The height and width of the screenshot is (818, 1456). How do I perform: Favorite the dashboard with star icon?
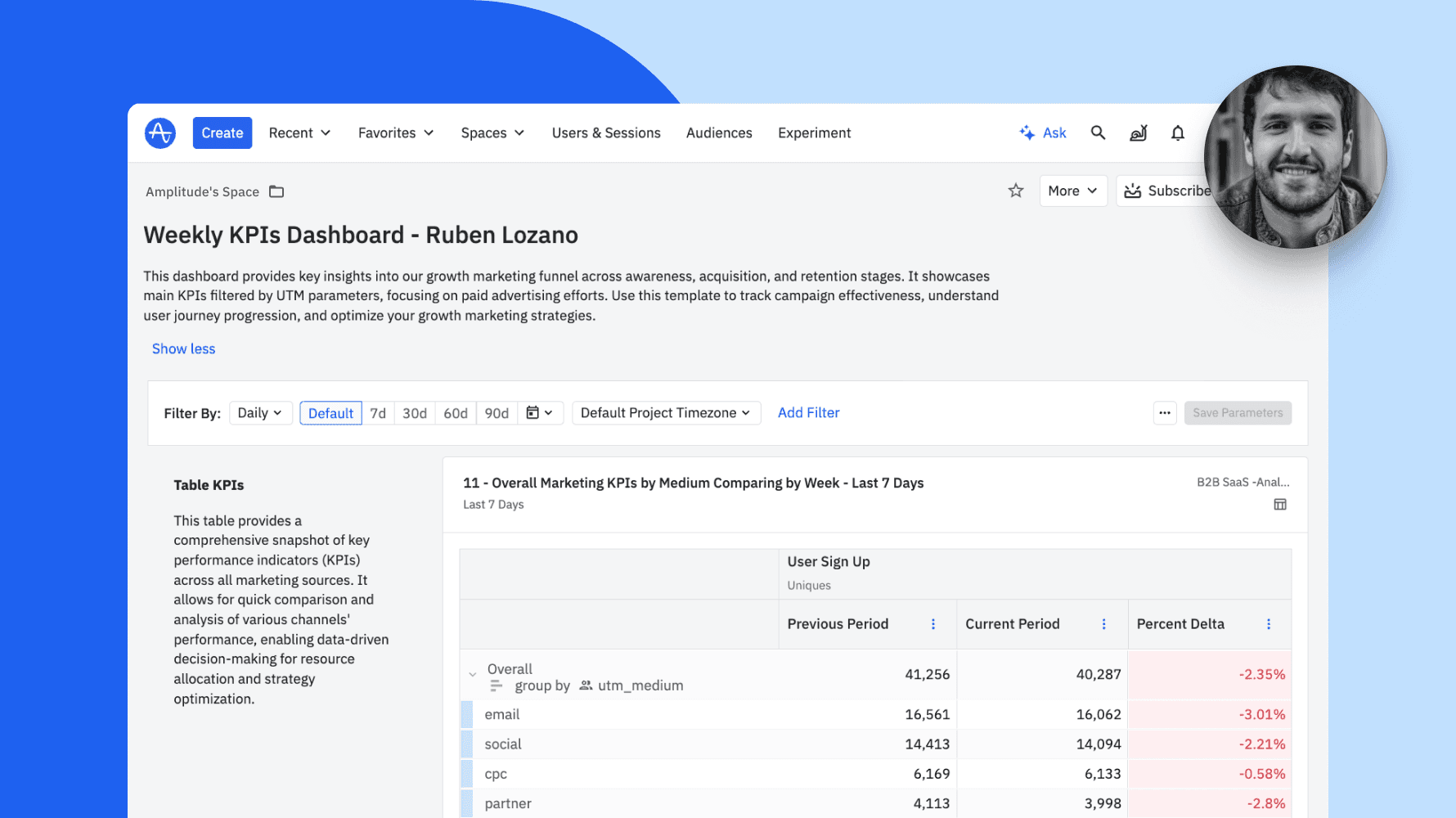pyautogui.click(x=1016, y=191)
